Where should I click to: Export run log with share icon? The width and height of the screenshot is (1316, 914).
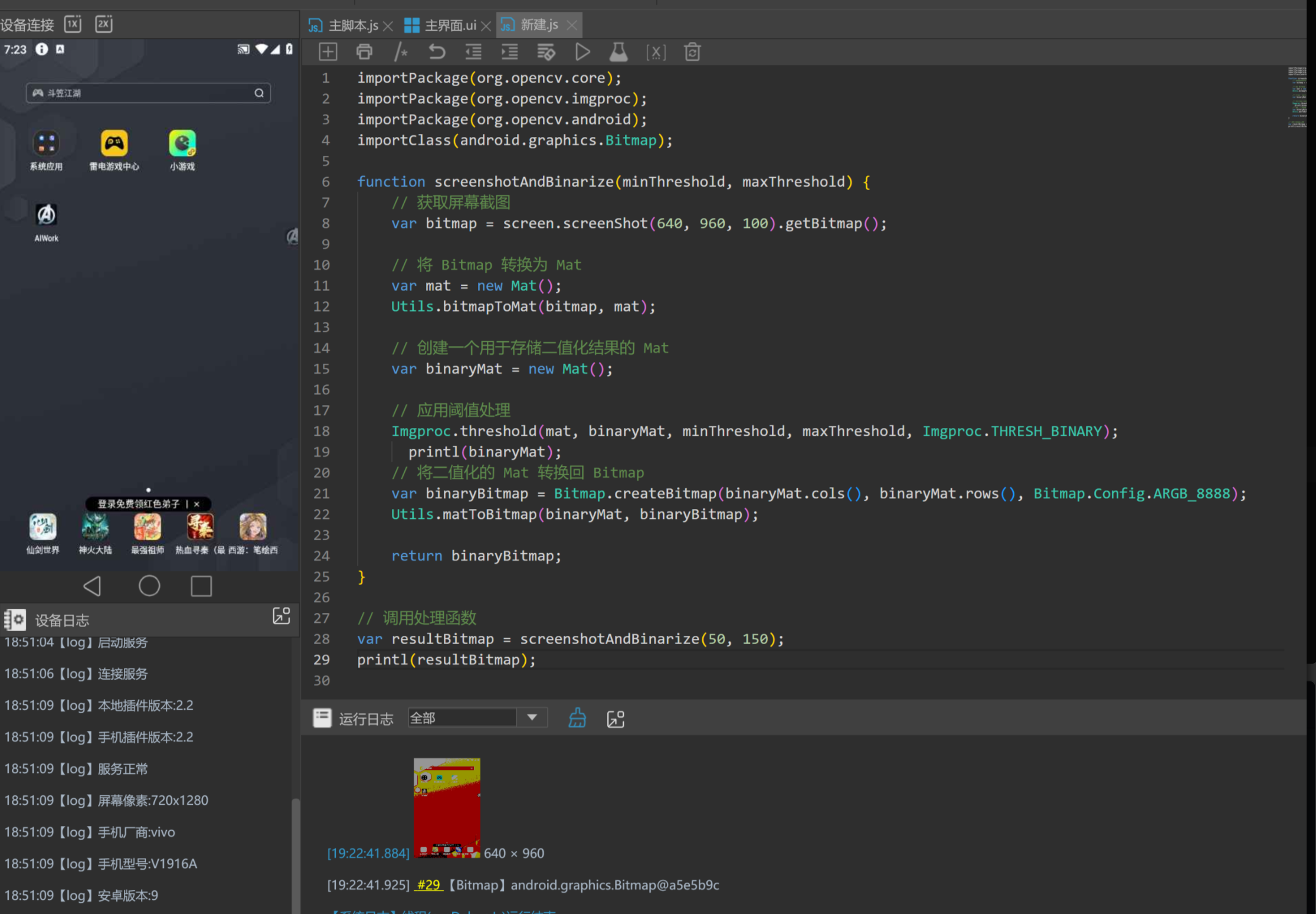[616, 719]
